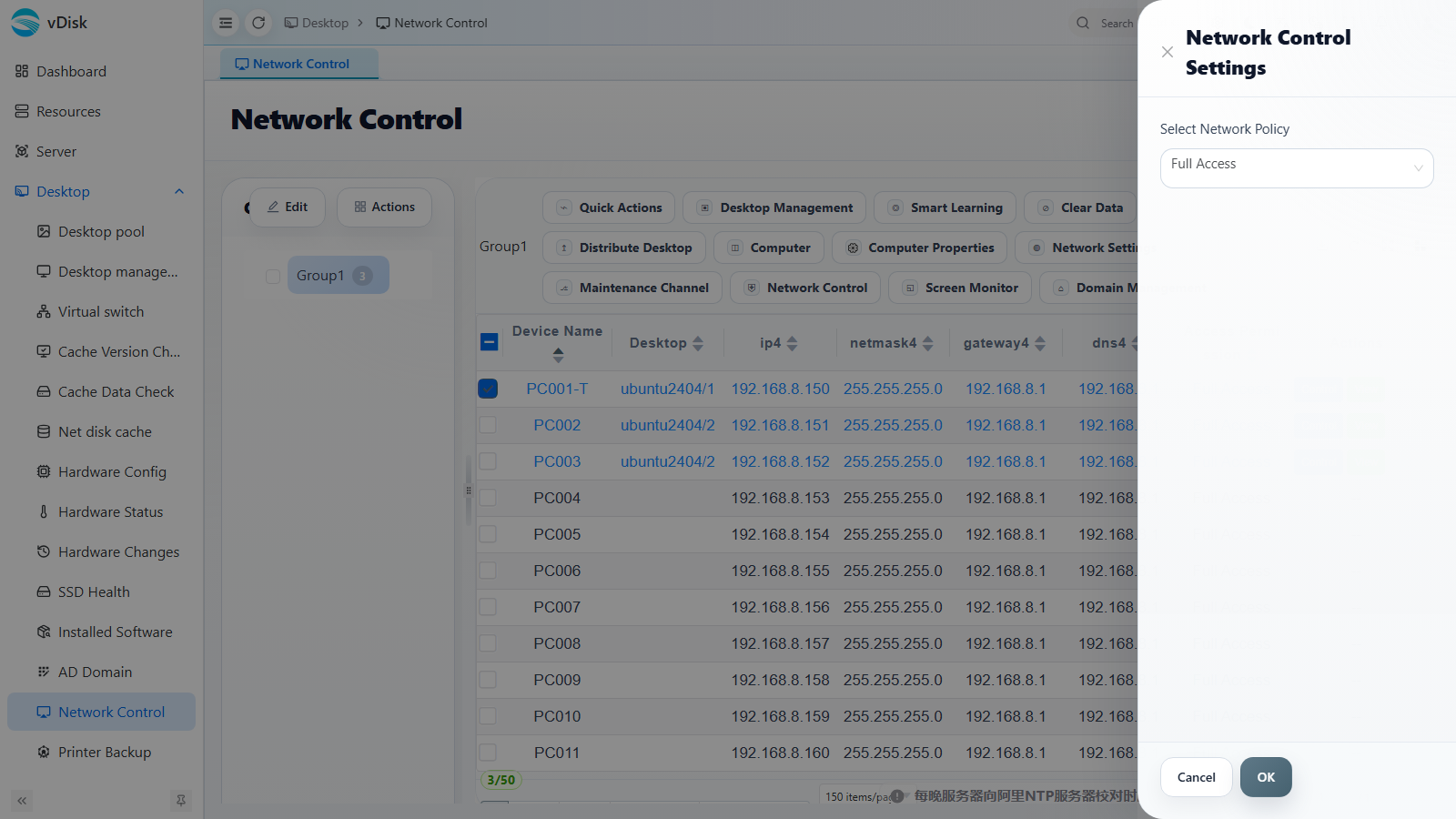
Task: Toggle the hamburger menu icon
Action: click(x=226, y=23)
